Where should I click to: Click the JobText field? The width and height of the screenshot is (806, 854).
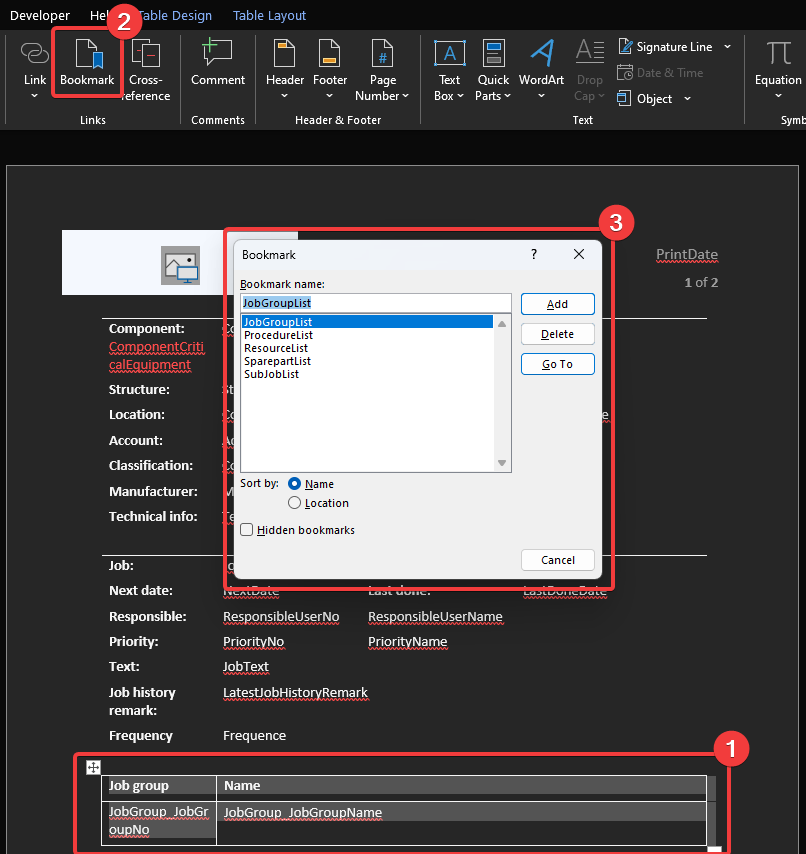tap(246, 667)
